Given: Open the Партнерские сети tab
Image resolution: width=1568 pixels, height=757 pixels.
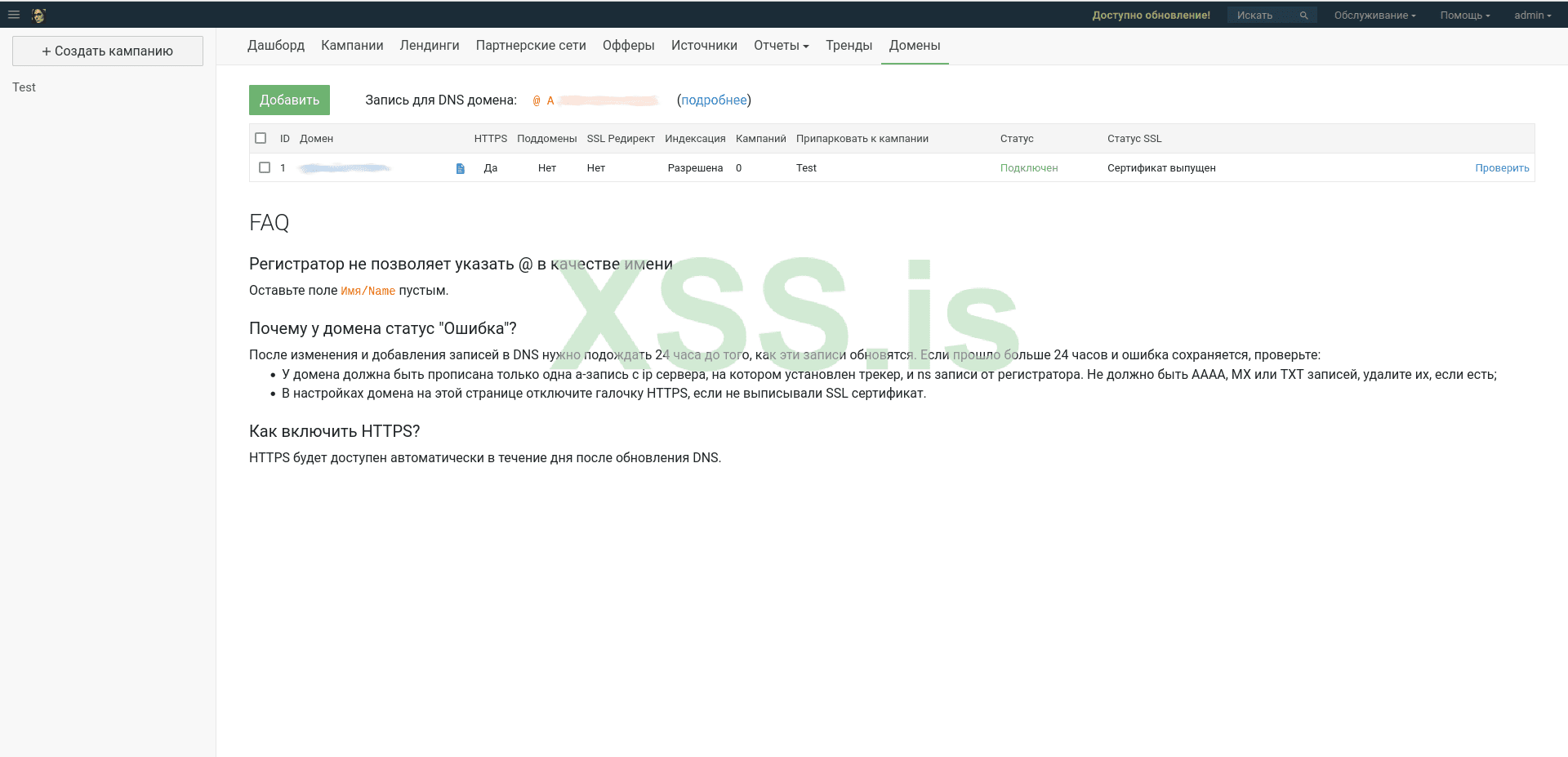Looking at the screenshot, I should pyautogui.click(x=531, y=46).
